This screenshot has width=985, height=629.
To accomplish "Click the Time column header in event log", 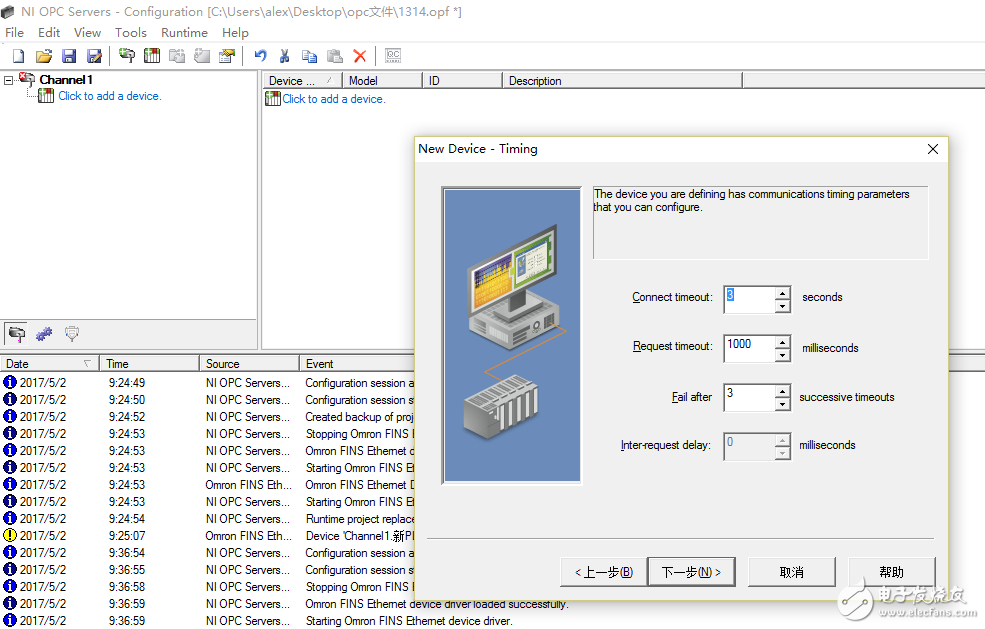I will point(150,363).
